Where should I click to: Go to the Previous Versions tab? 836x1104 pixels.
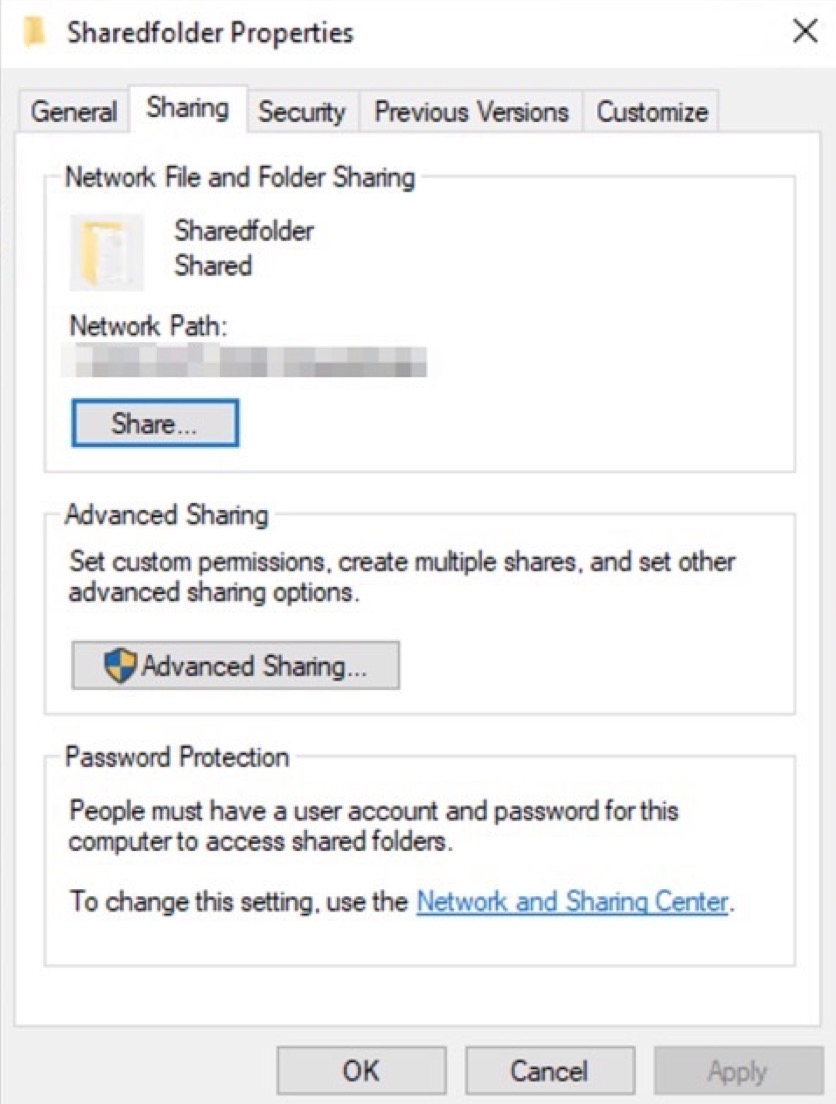pyautogui.click(x=471, y=111)
